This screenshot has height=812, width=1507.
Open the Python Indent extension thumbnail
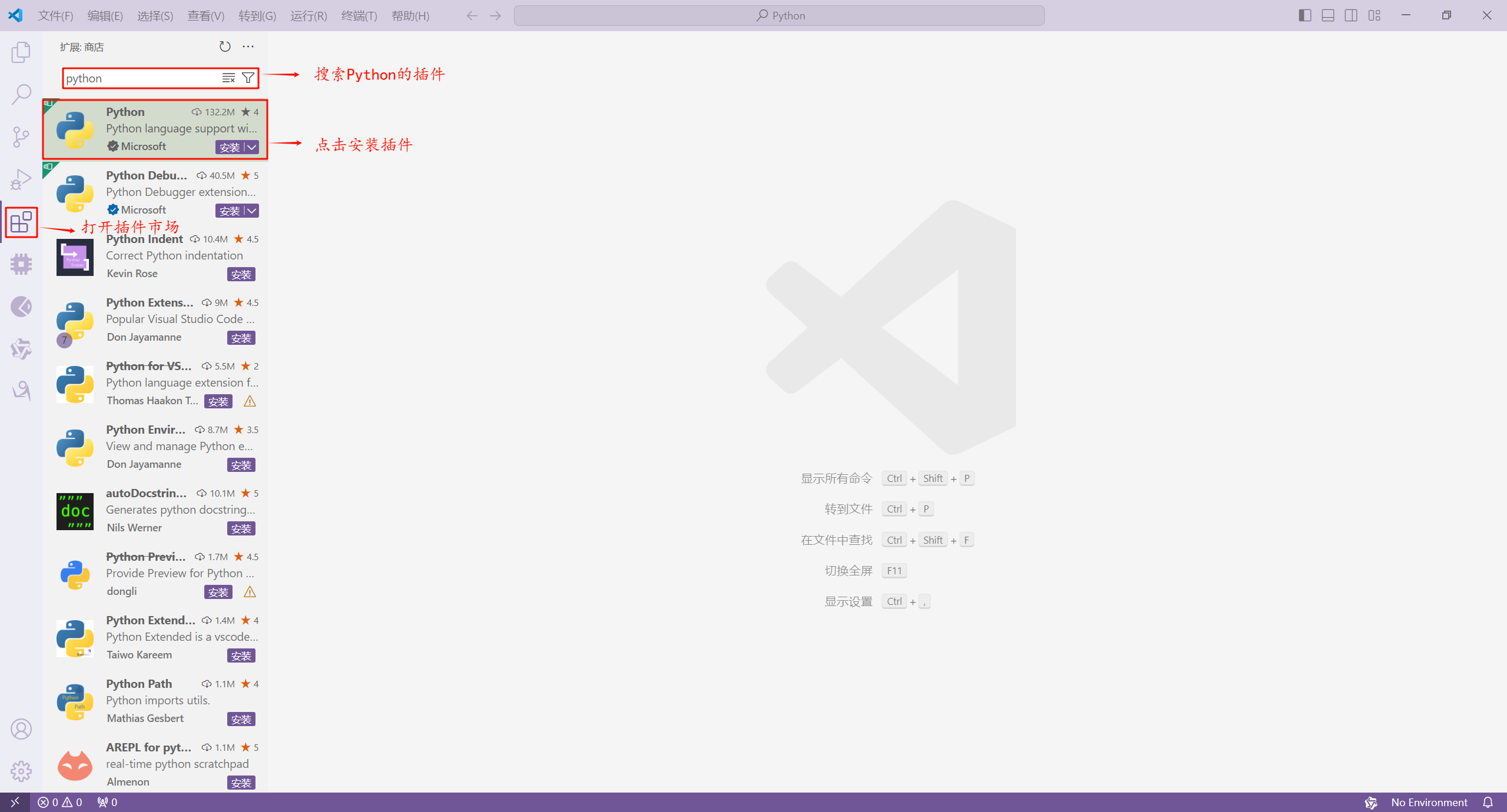[x=75, y=257]
